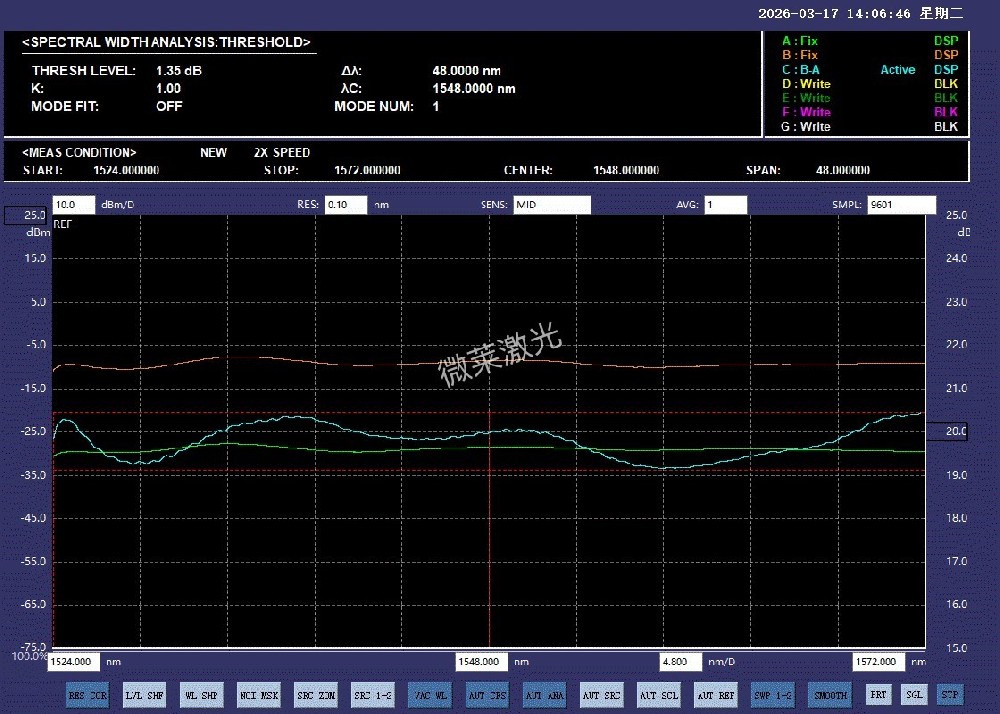Screen dimensions: 1000x714
Task: Select trace F : Write in trace list
Action: pos(806,112)
